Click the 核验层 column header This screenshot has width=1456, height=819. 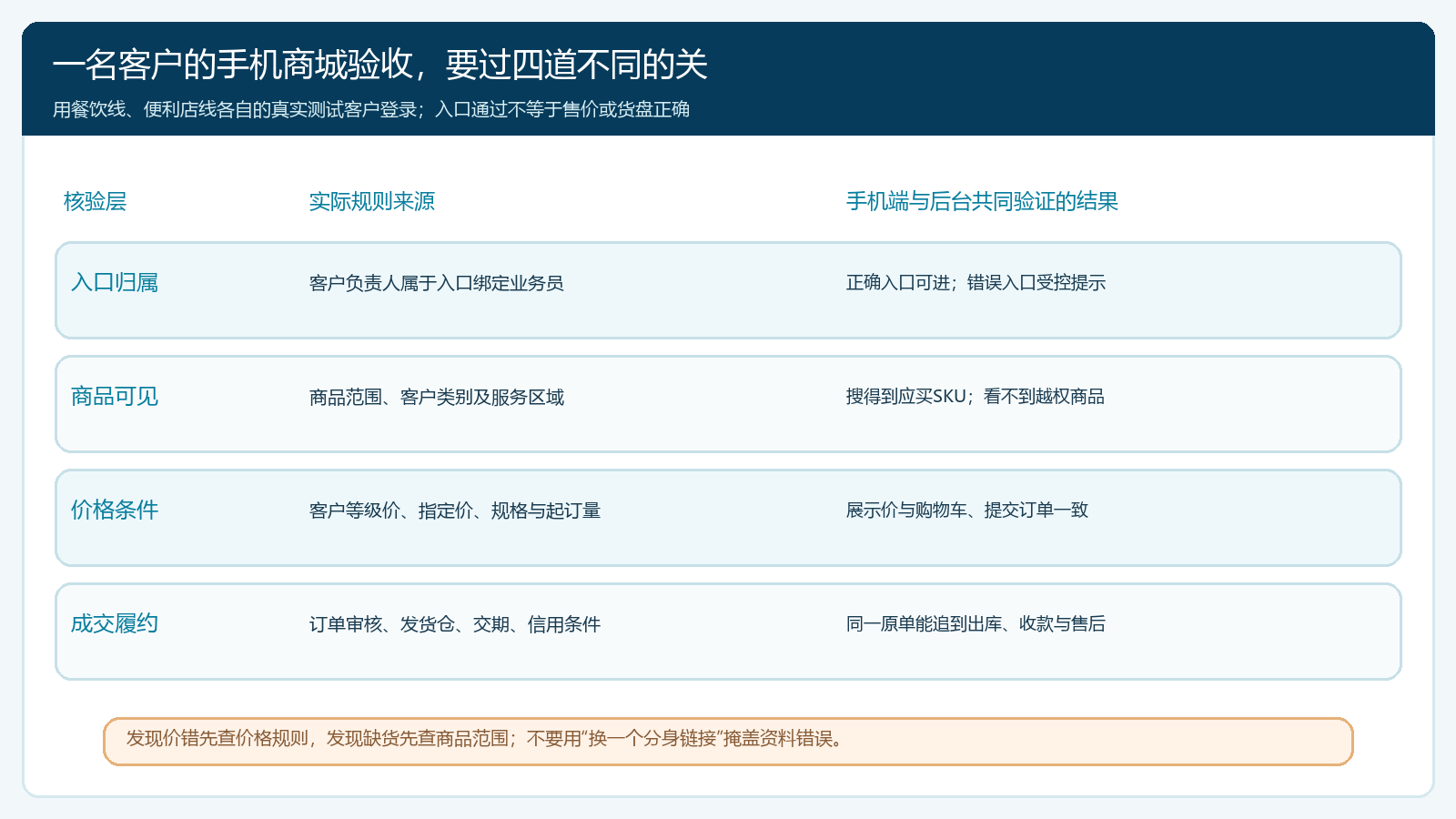(95, 201)
